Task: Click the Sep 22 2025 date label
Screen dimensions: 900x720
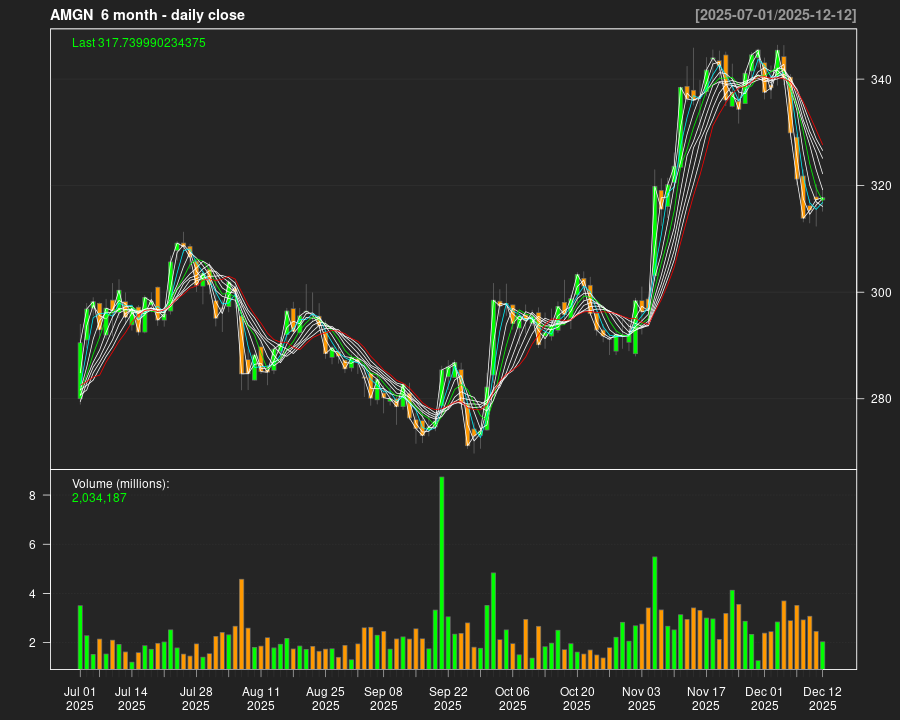Action: (448, 698)
